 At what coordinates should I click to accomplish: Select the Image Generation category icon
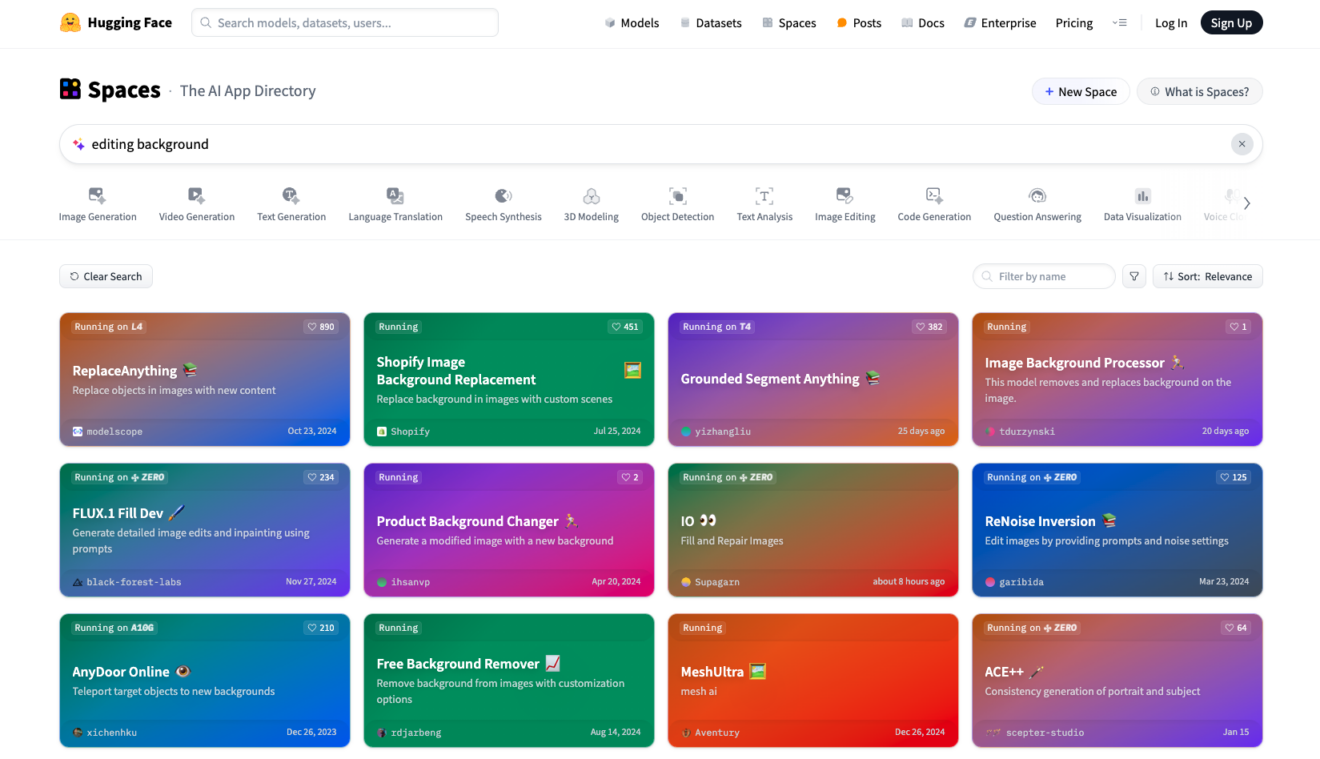97,196
